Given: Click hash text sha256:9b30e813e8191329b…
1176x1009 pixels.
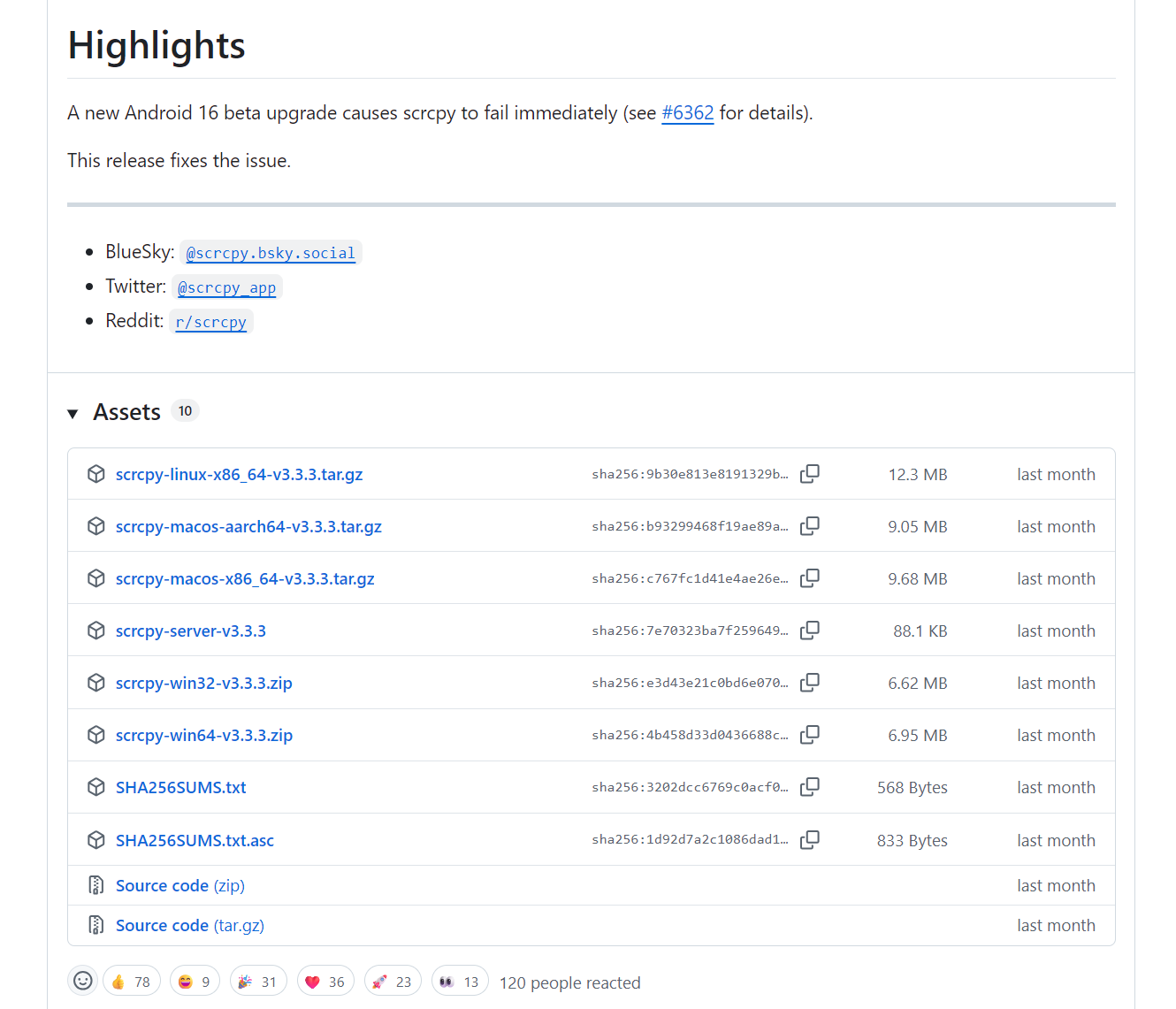Looking at the screenshot, I should point(690,475).
